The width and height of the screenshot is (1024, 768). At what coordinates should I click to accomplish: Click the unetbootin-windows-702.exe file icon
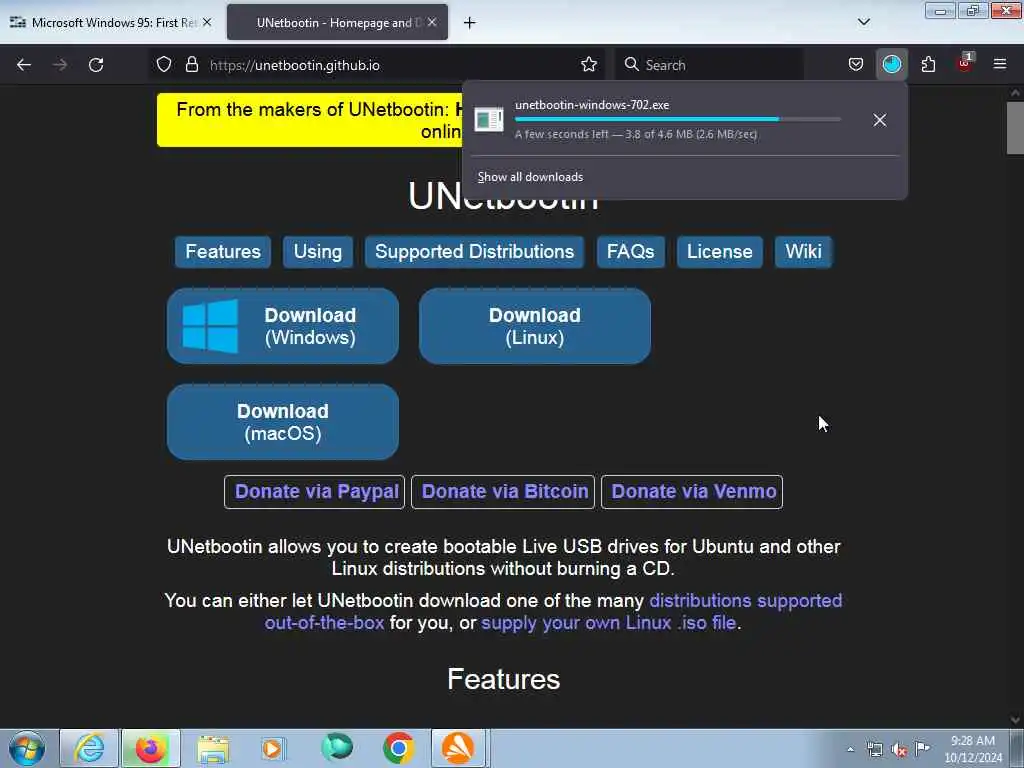click(488, 120)
